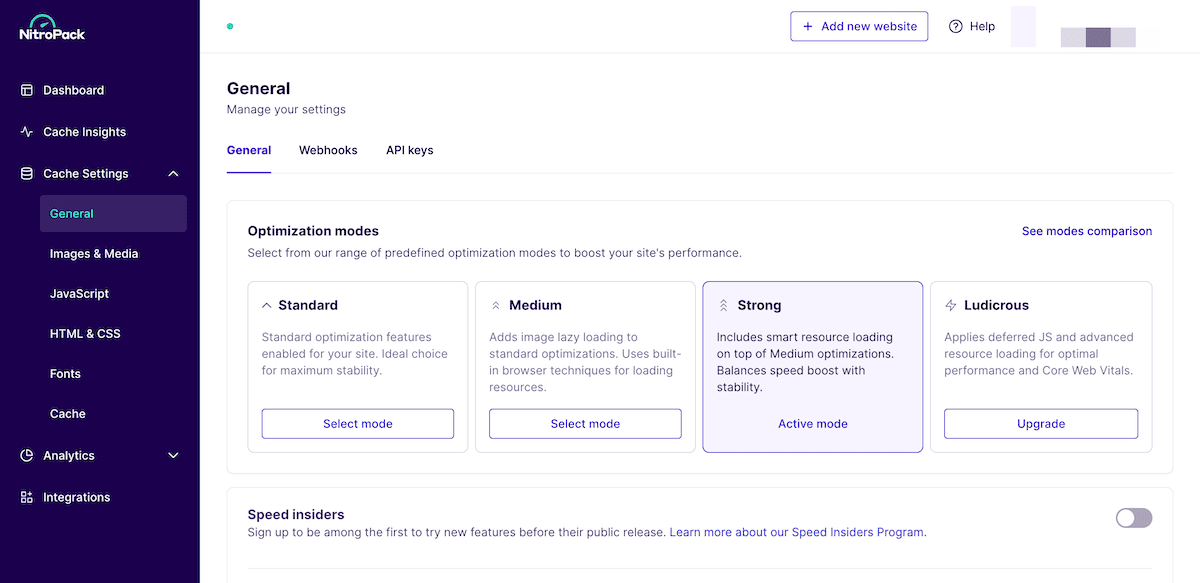Viewport: 1200px width, 583px height.
Task: Click the Integrations grid icon
Action: 27,498
